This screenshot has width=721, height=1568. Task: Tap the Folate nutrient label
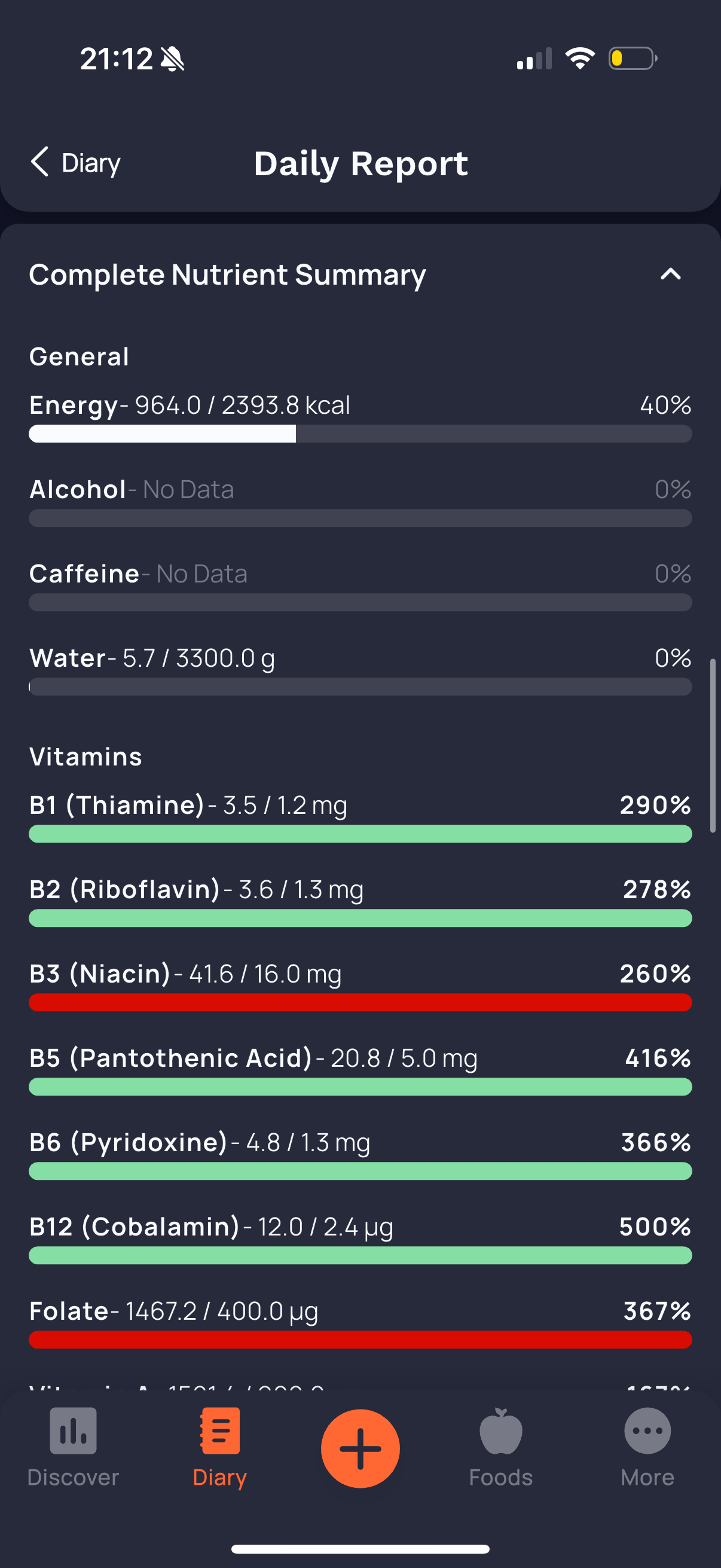[x=69, y=1311]
